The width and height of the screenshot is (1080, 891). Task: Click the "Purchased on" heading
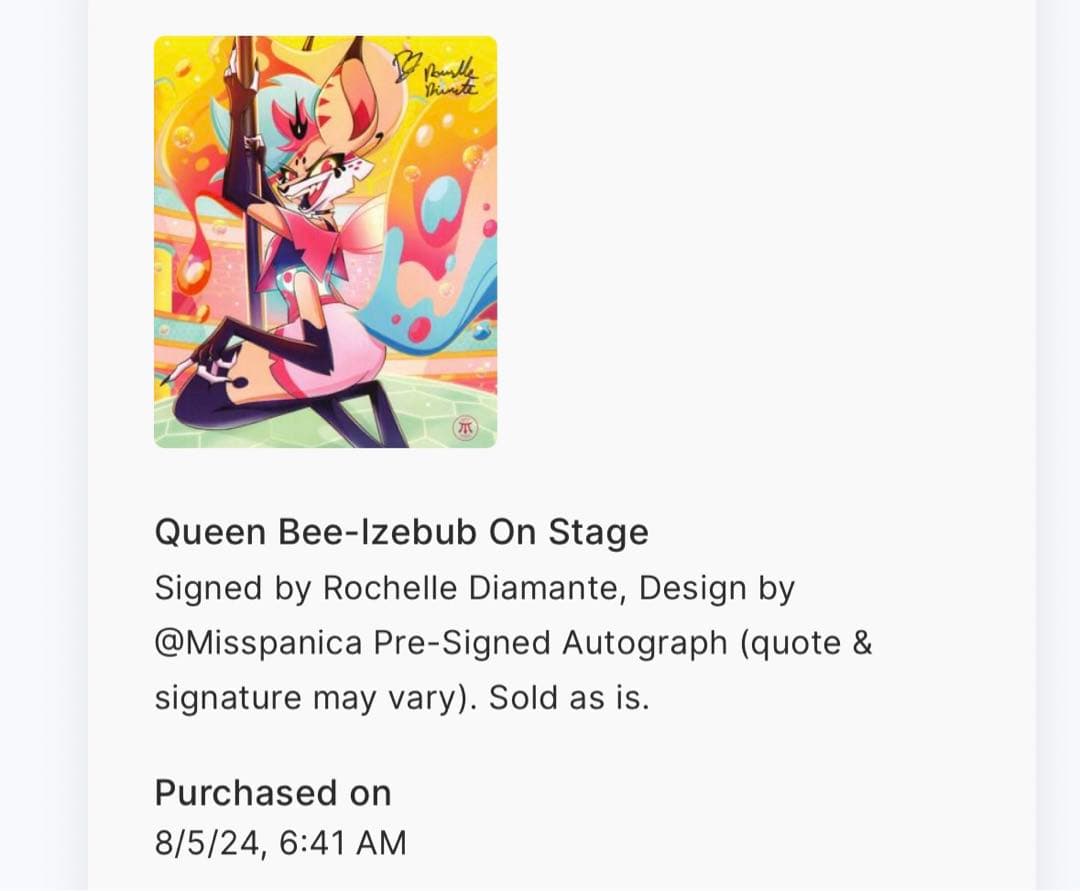[272, 793]
